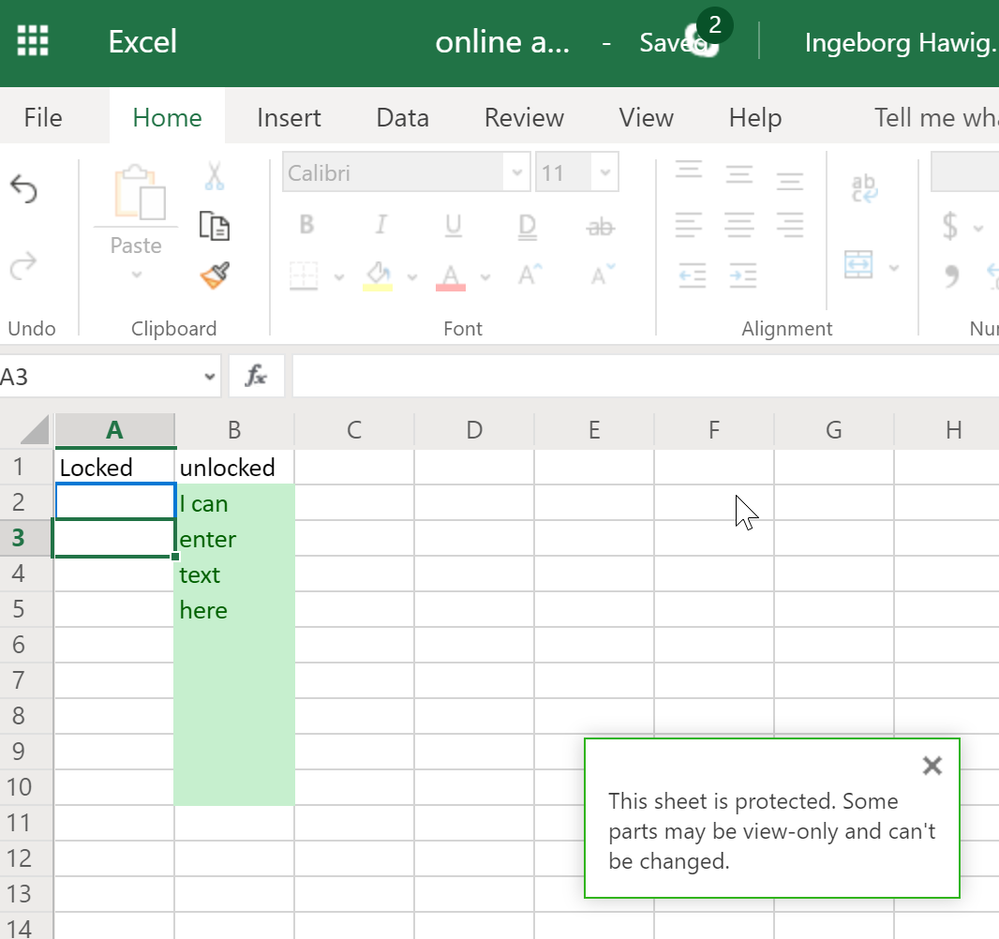Click the Decrease Indent icon

pos(692,276)
